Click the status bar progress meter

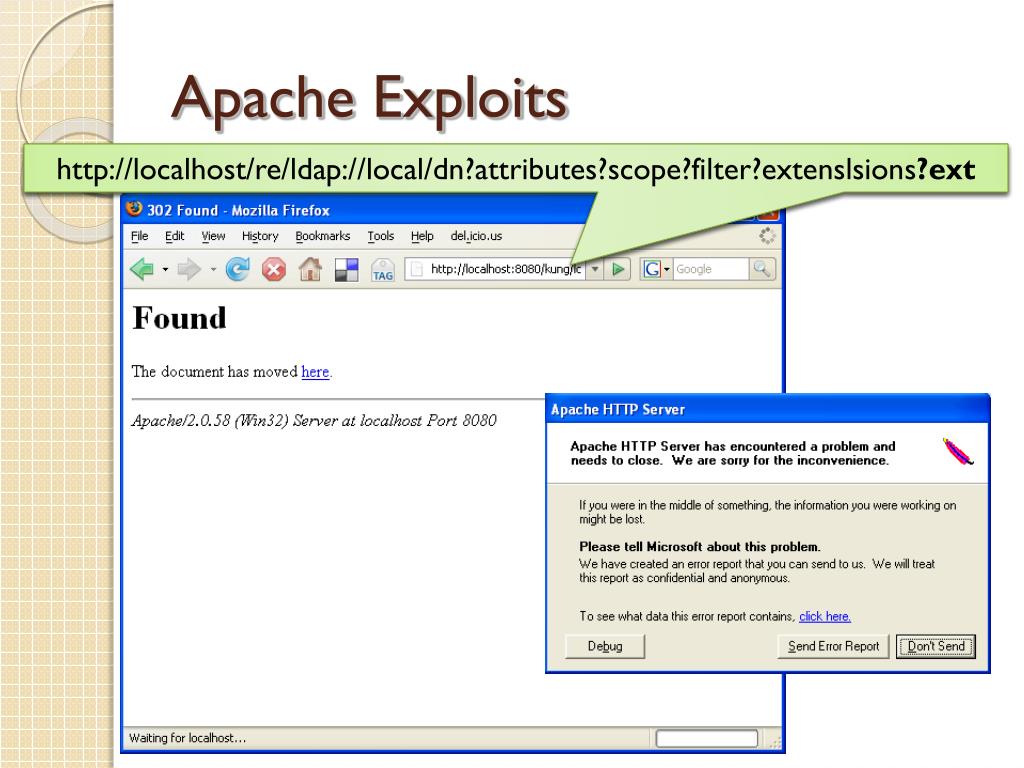707,738
